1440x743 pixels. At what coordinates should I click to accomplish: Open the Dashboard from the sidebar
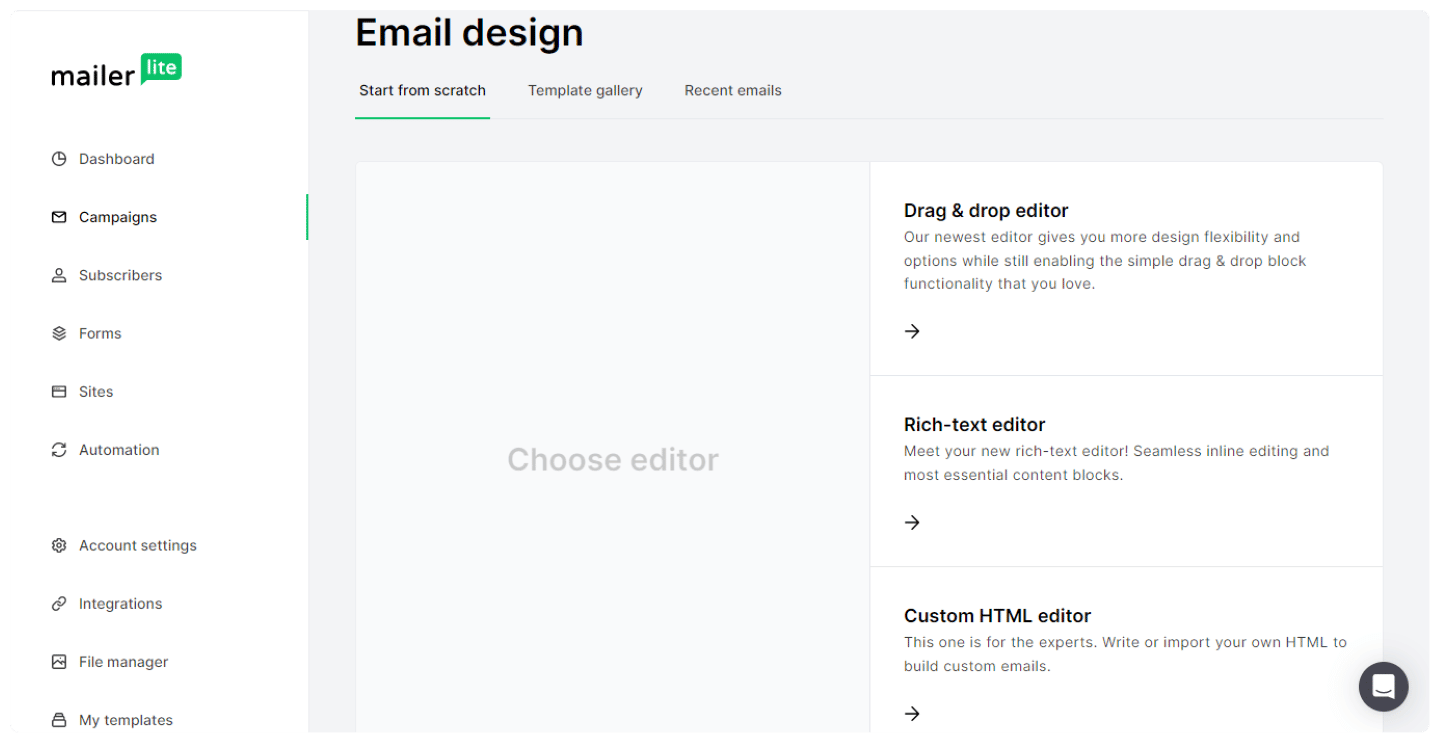[x=116, y=158]
